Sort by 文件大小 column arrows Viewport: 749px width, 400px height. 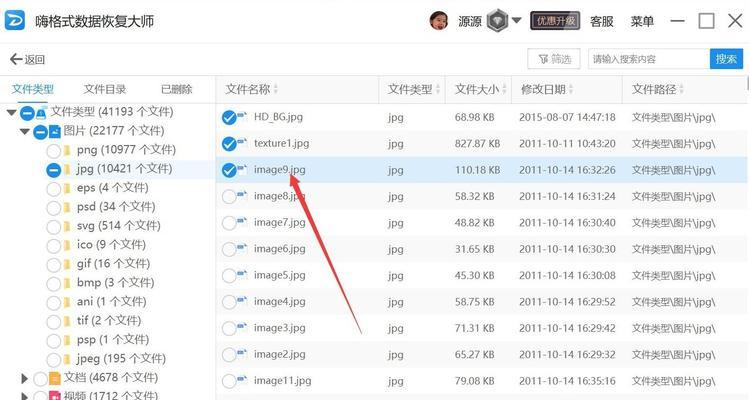(504, 89)
